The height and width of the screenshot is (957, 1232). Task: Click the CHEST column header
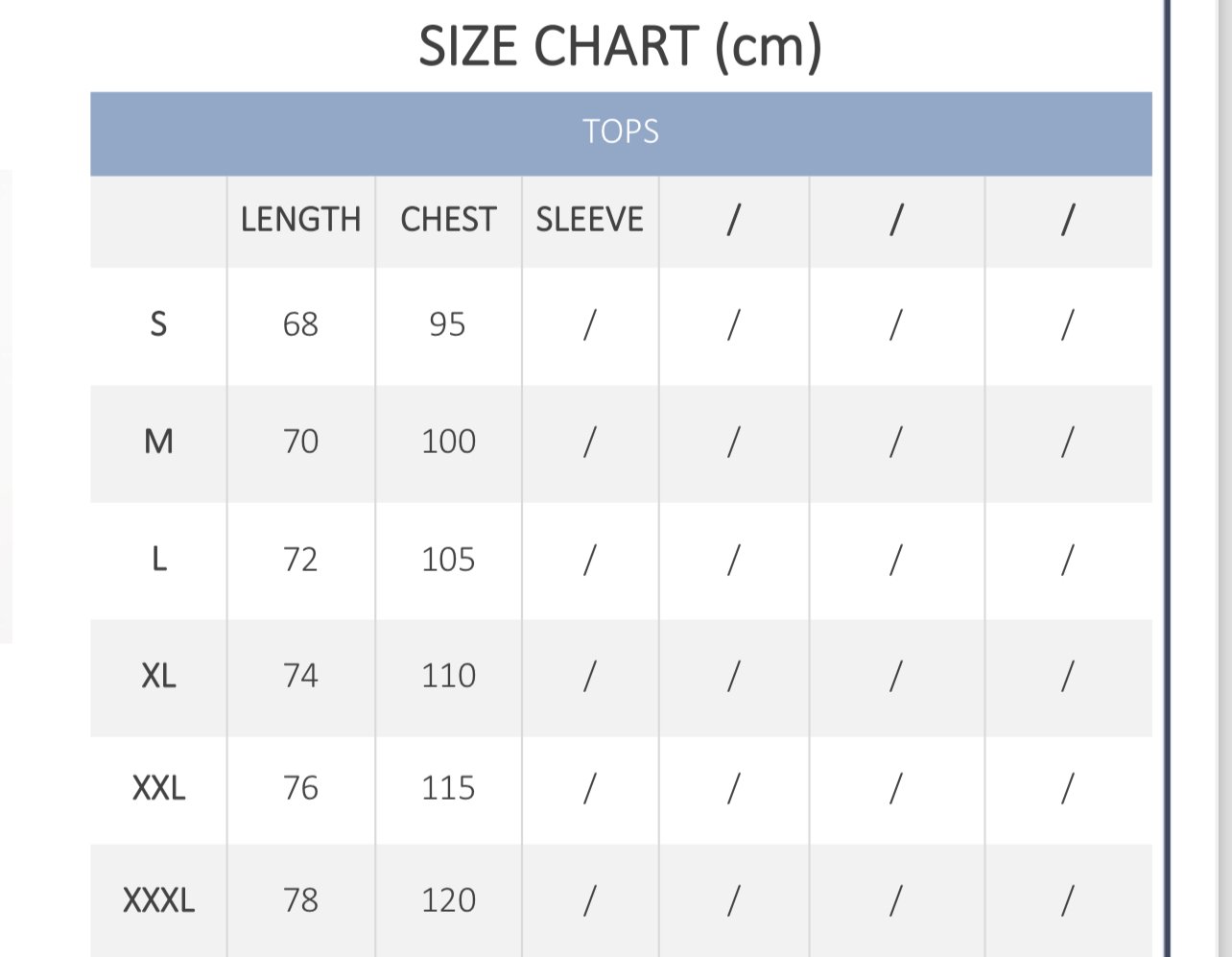click(448, 220)
